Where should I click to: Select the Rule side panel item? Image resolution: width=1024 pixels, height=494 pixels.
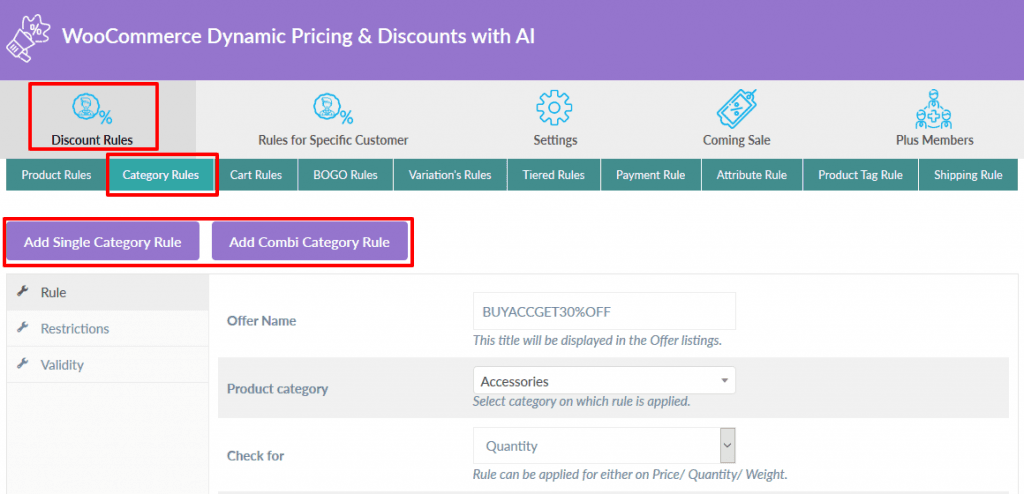click(108, 292)
